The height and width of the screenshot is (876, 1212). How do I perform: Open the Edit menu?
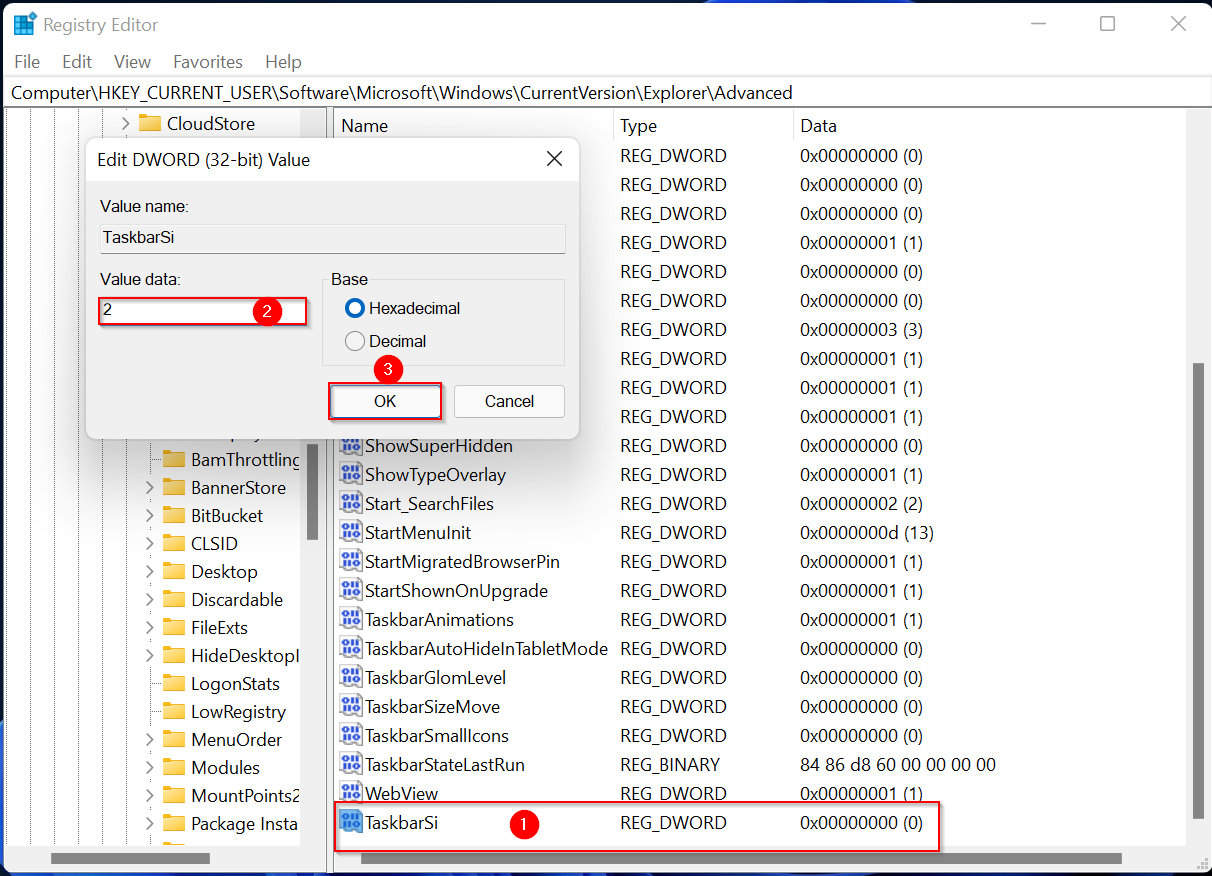tap(77, 62)
